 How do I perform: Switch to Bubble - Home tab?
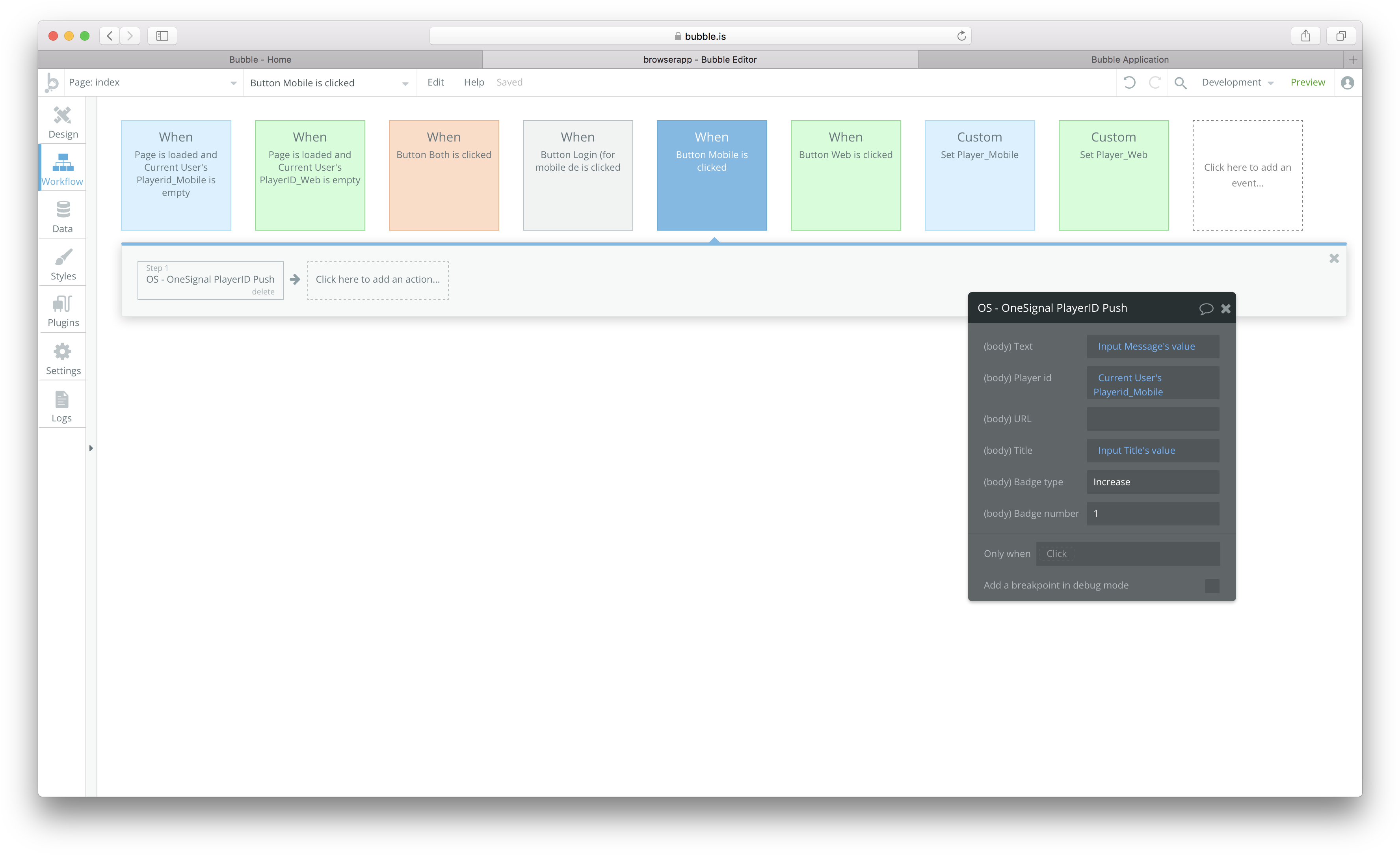pyautogui.click(x=260, y=60)
